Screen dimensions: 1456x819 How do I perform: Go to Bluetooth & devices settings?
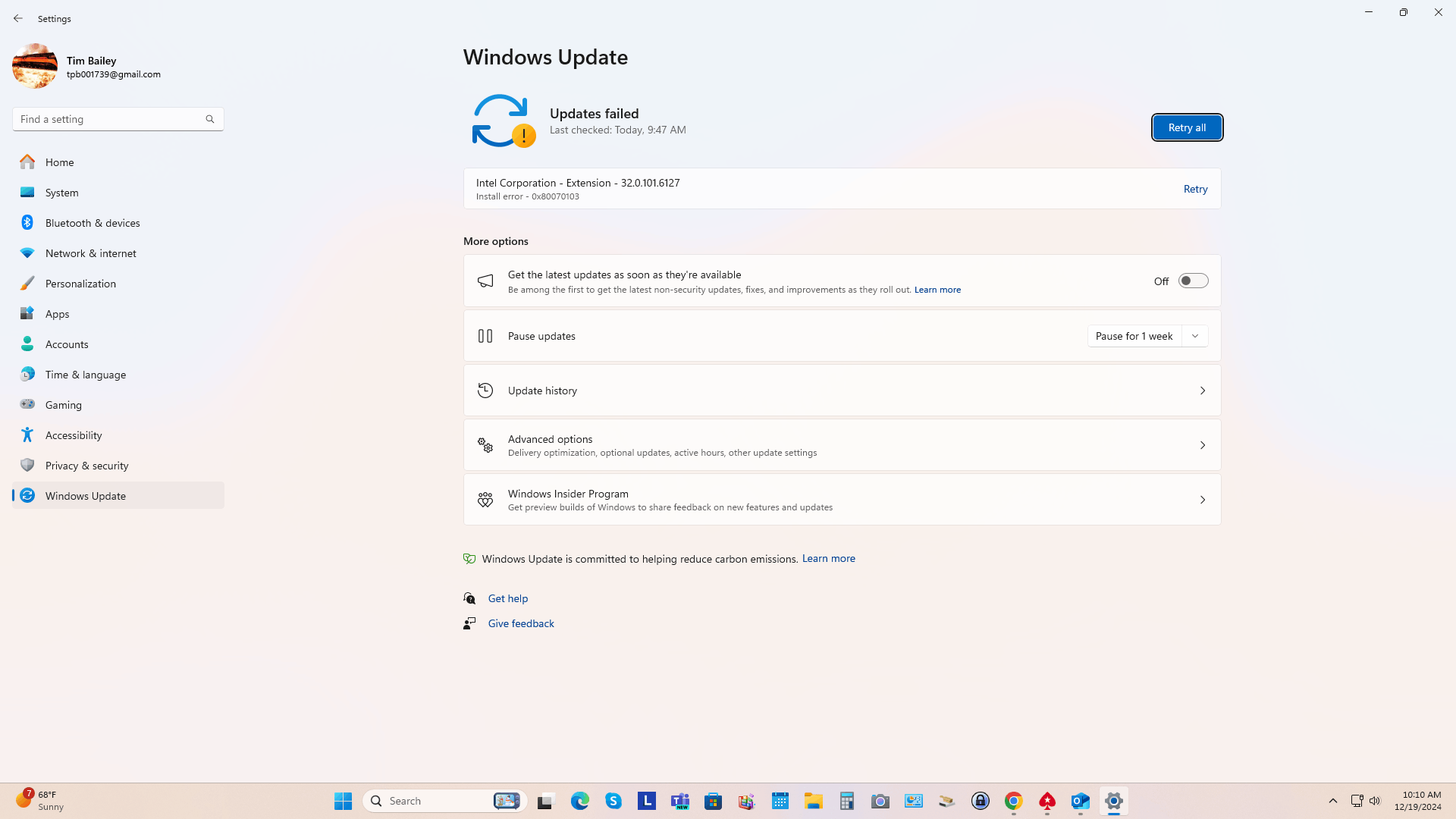tap(118, 223)
